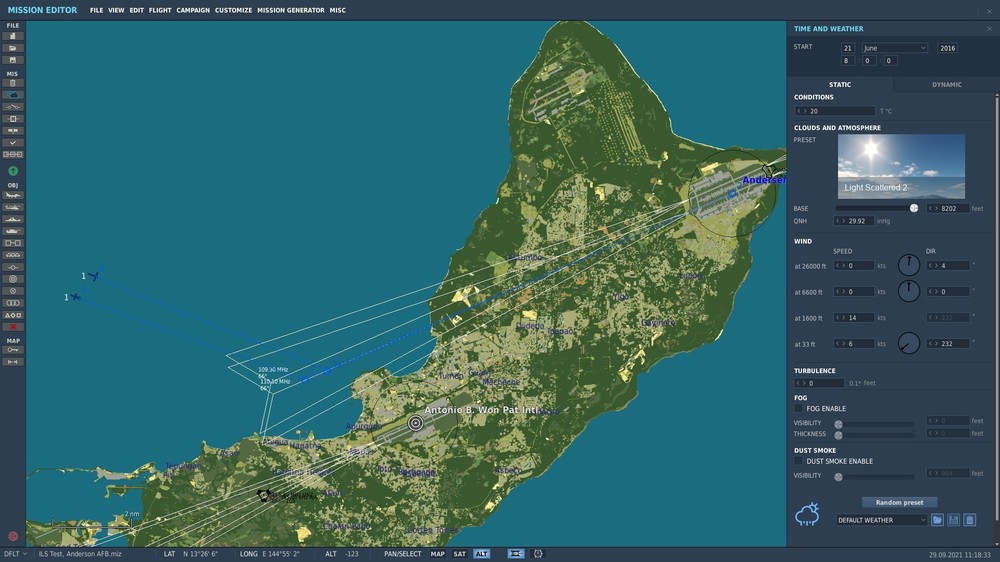Open the CUSTOMIZE menu
The image size is (1000, 562).
(233, 10)
